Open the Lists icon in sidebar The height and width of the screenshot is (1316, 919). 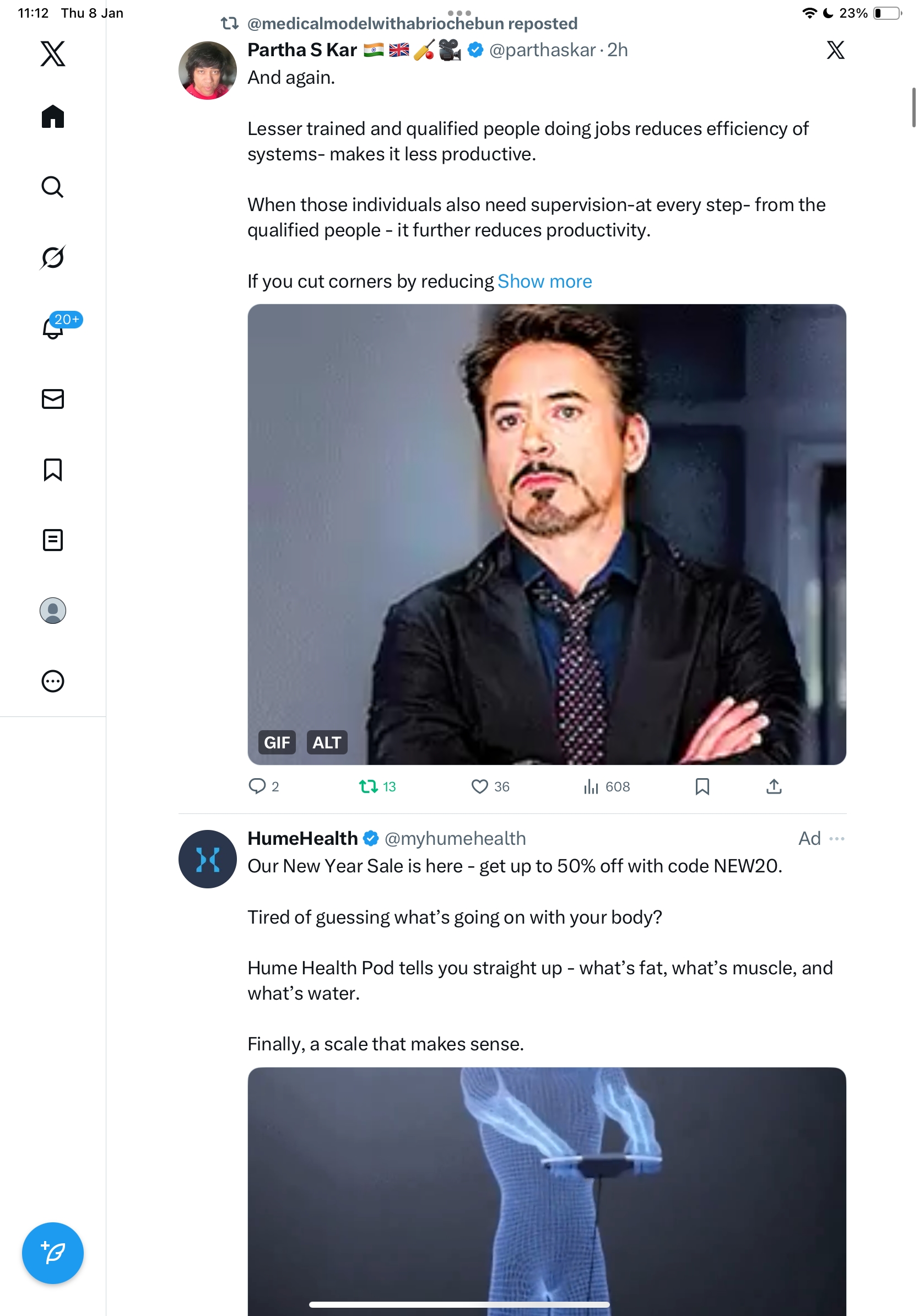pyautogui.click(x=53, y=540)
